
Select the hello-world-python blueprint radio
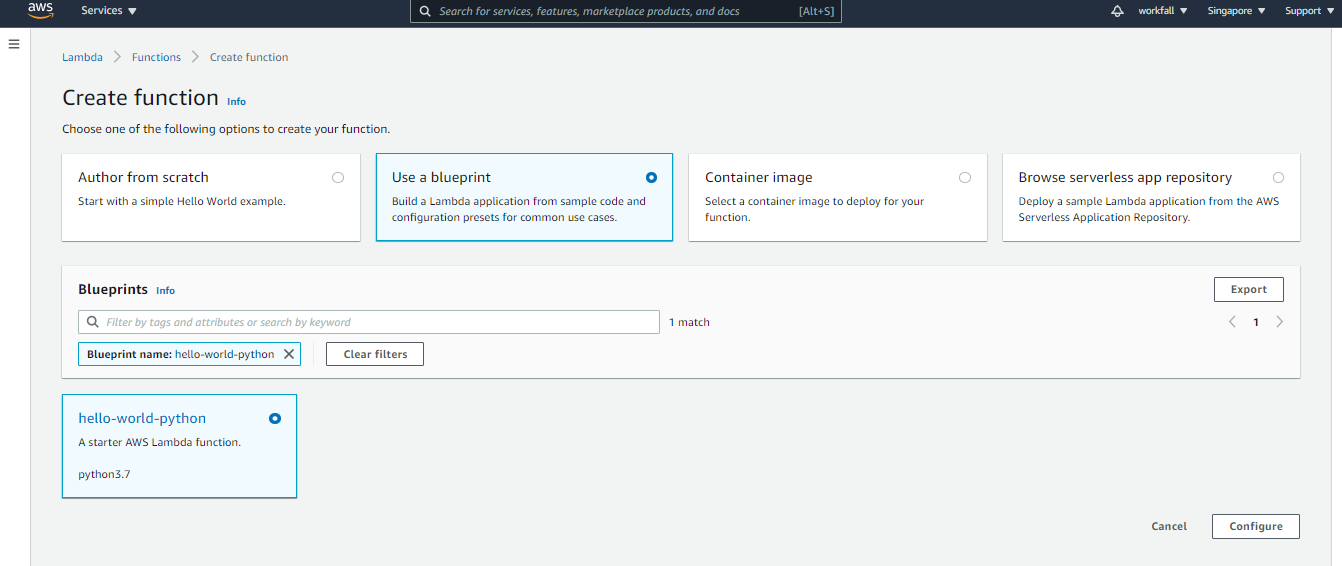[275, 418]
